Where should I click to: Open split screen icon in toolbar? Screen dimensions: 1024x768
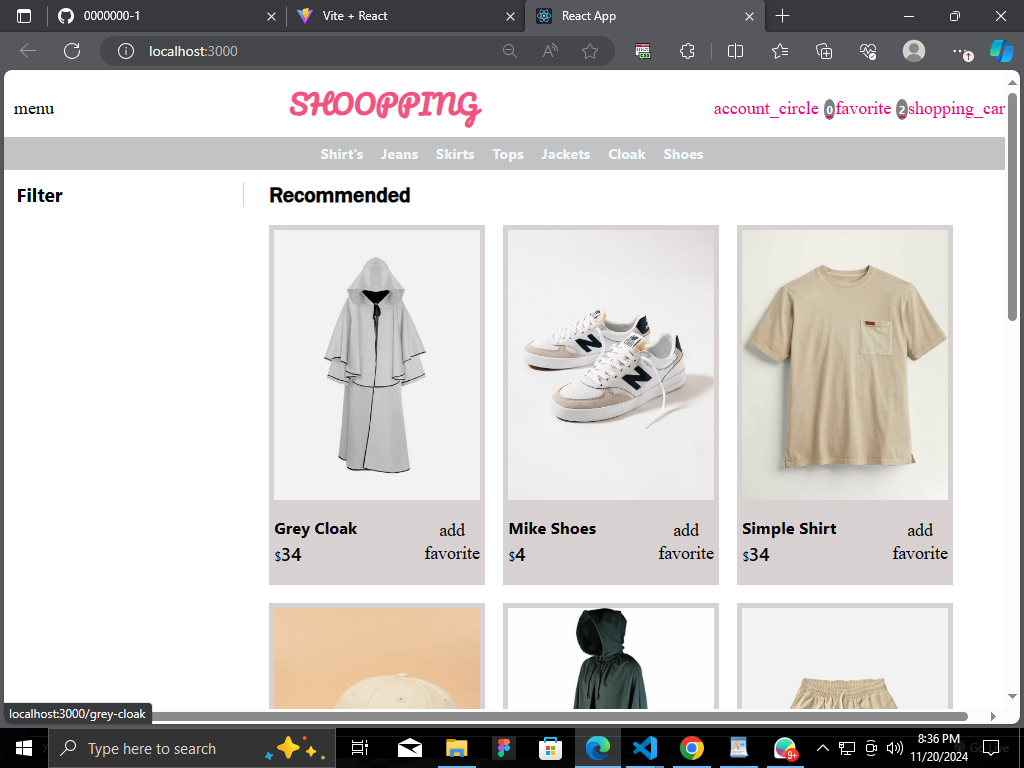tap(735, 51)
